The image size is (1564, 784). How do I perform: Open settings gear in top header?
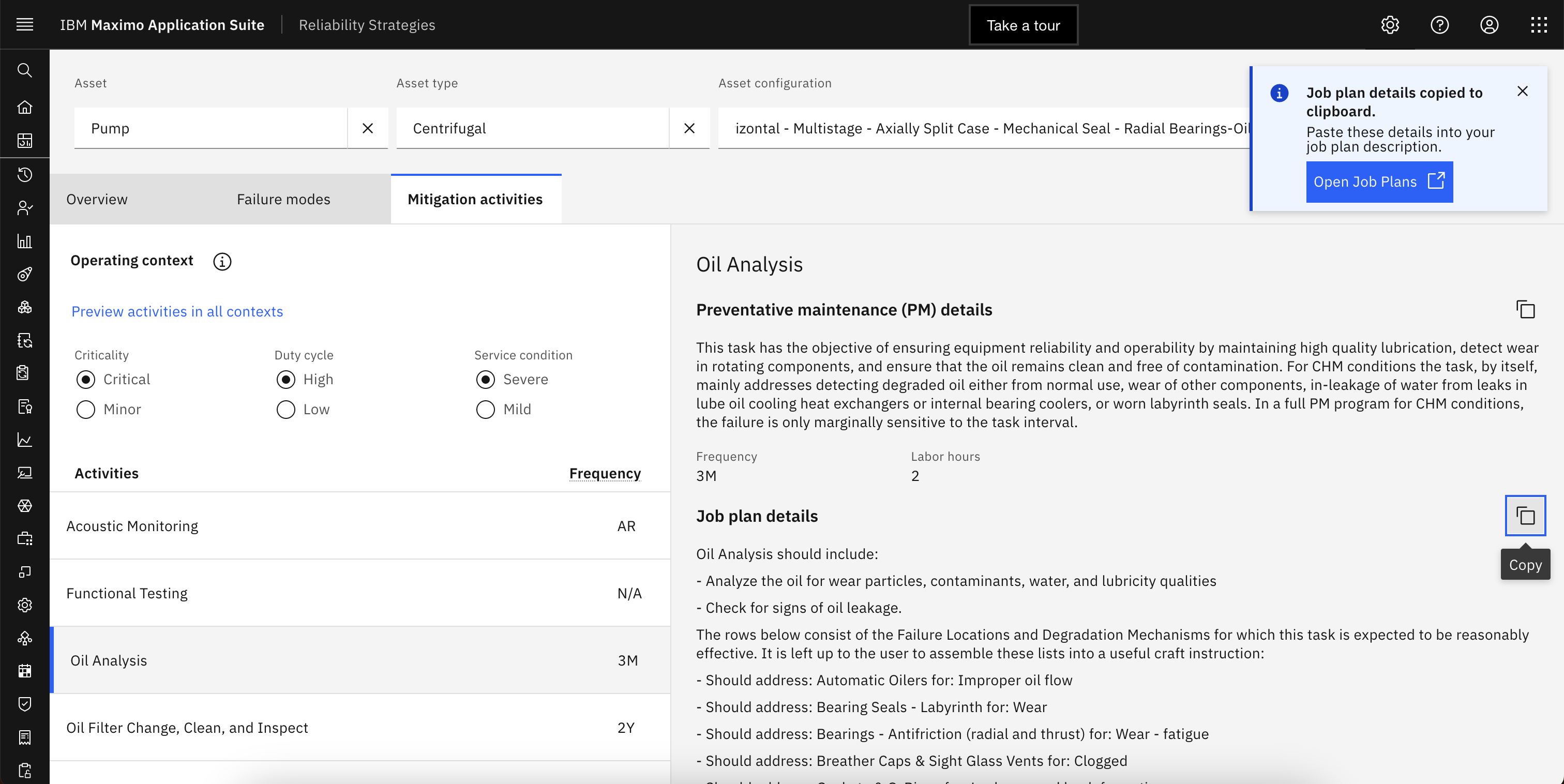pos(1390,25)
